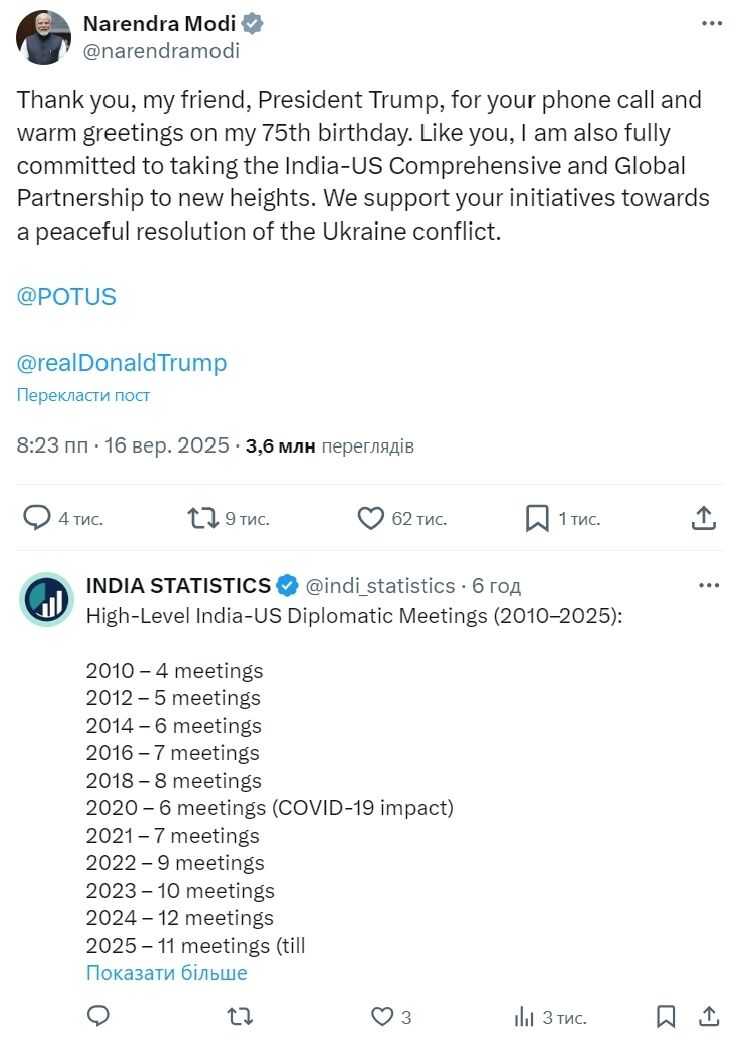Share the INDIA STATISTICS reply
741x1040 pixels.
pos(708,1017)
